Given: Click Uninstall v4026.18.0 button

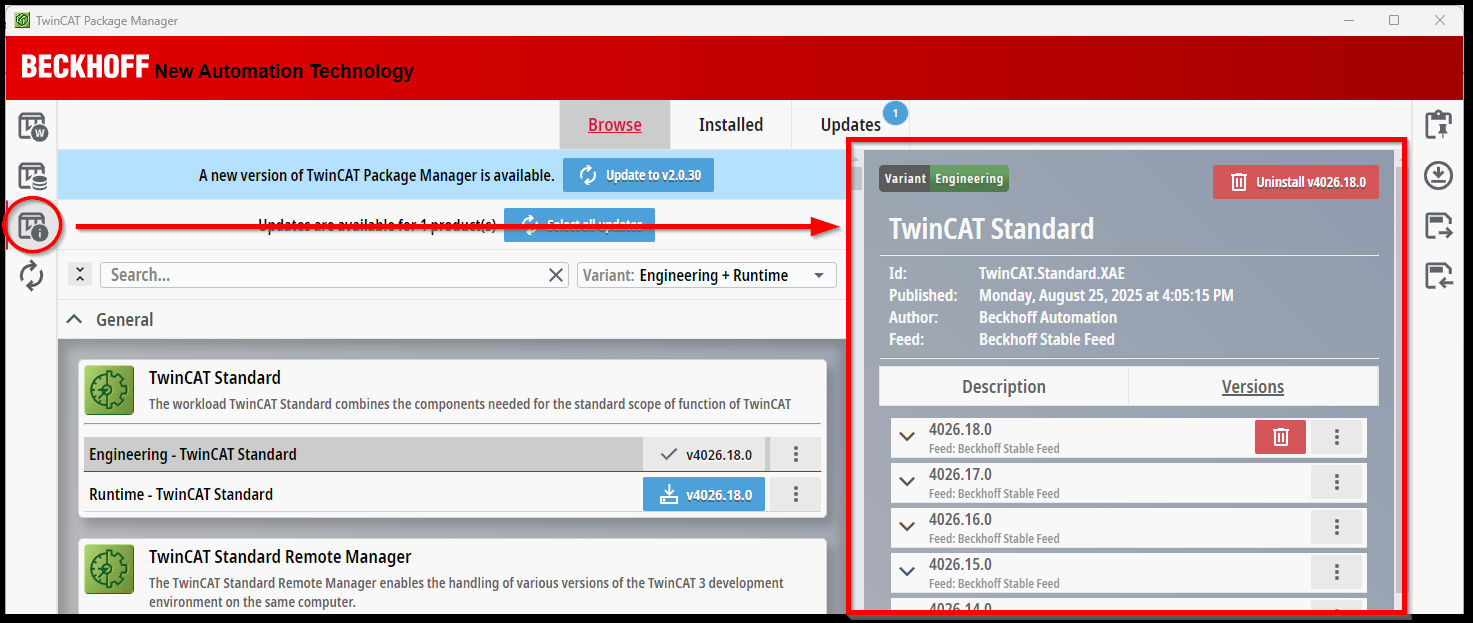Looking at the screenshot, I should (x=1295, y=182).
